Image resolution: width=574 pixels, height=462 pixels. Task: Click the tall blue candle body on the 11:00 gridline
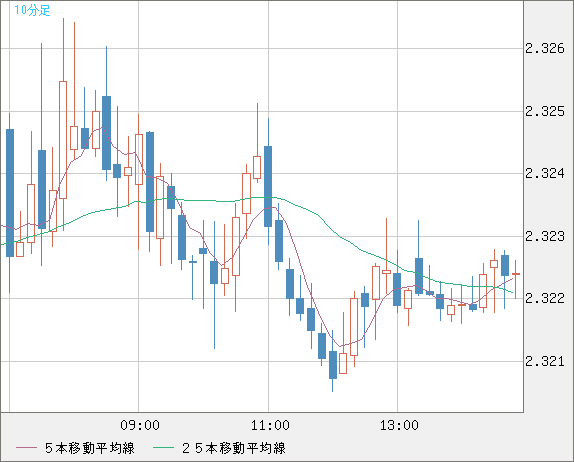268,186
